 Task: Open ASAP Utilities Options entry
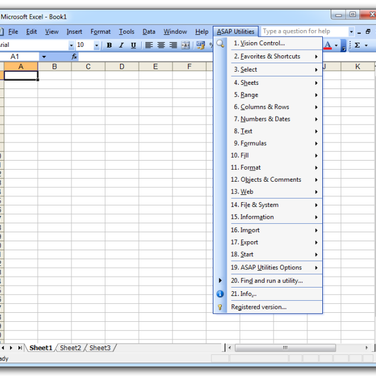(x=274, y=268)
